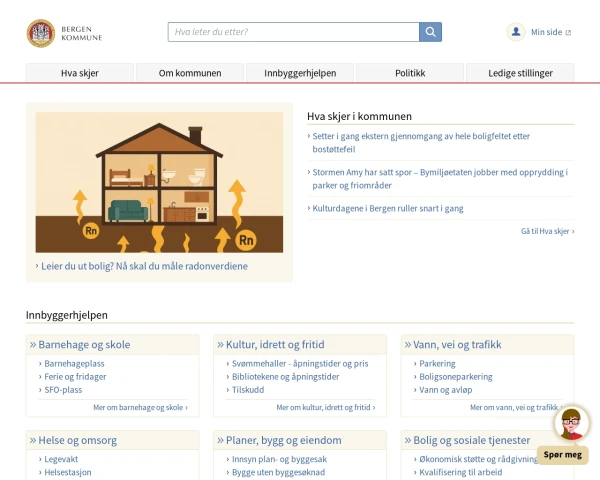600x480 pixels.
Task: Open the Innbyggerhjelpen tab
Action: pos(300,73)
